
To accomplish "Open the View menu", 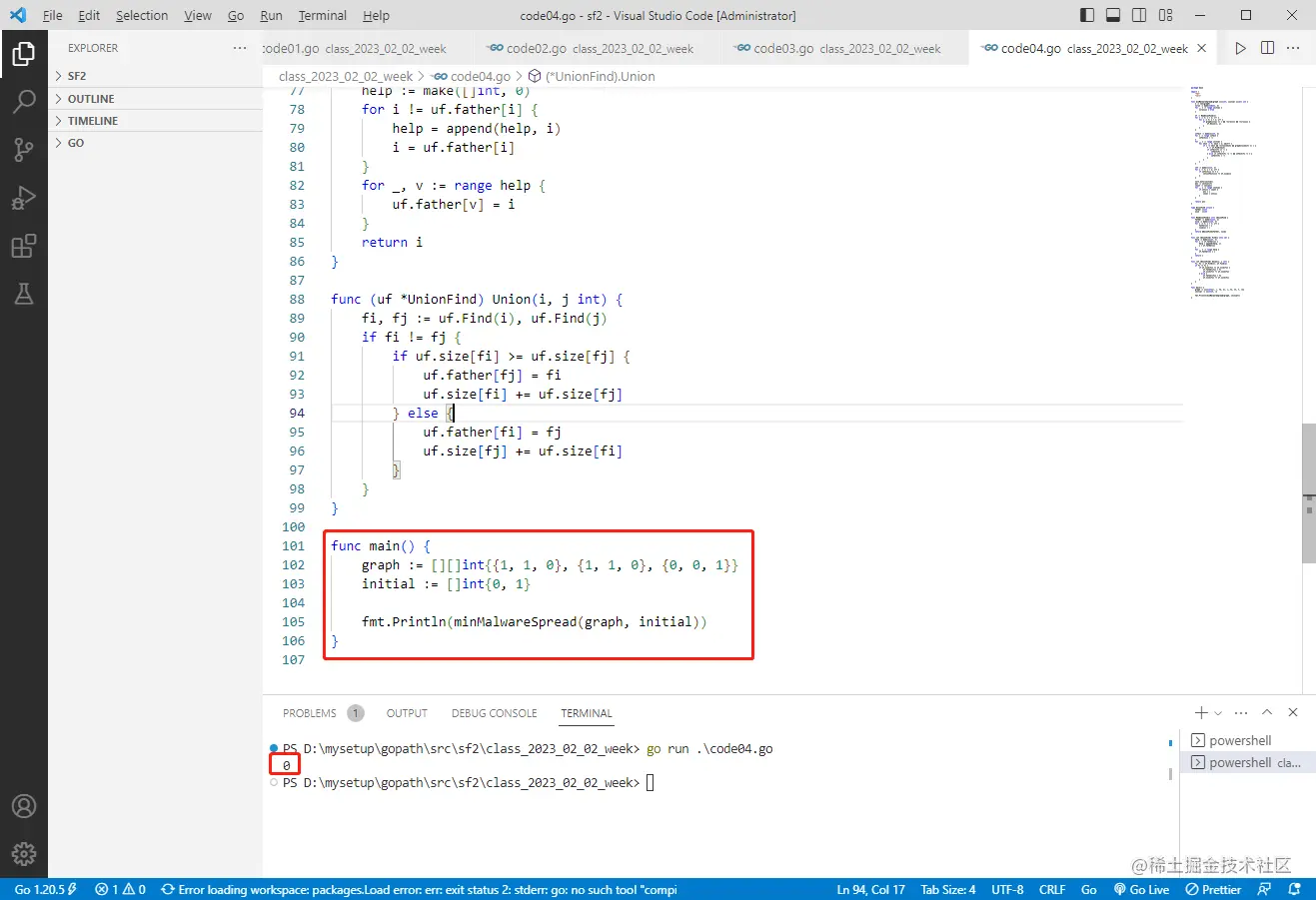I will [198, 15].
